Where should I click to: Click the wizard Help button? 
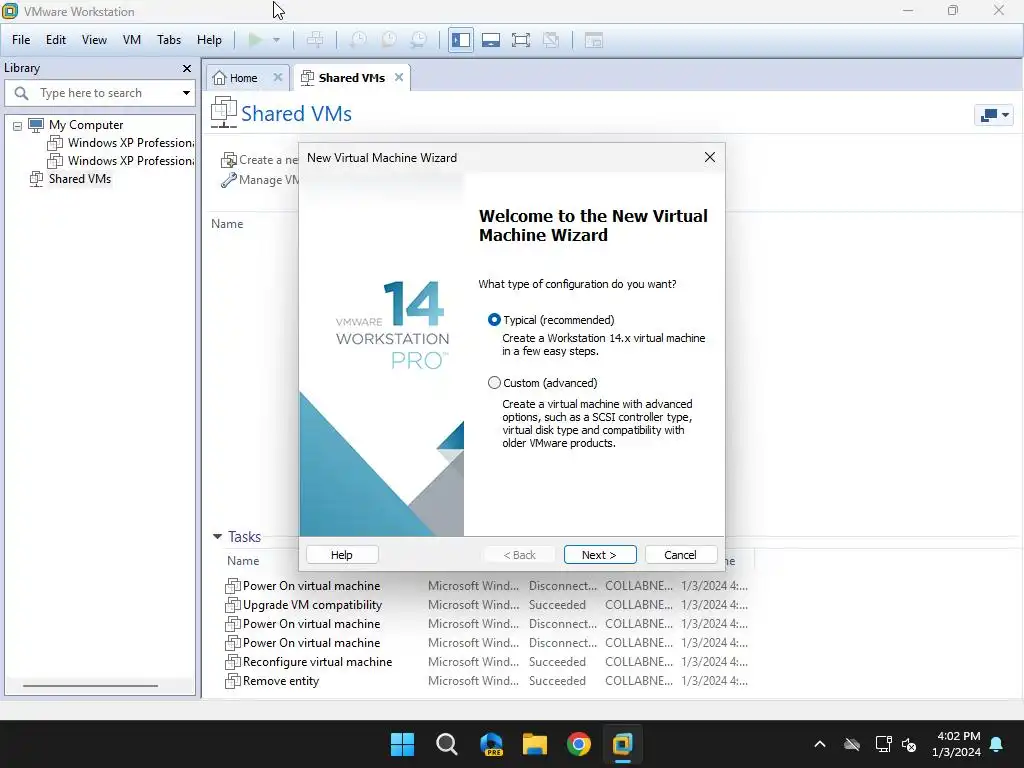342,555
